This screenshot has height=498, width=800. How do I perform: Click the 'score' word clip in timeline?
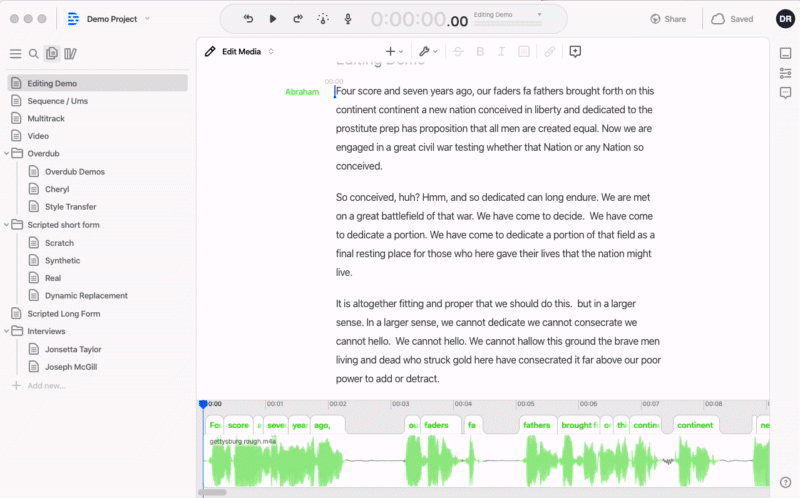click(x=238, y=425)
